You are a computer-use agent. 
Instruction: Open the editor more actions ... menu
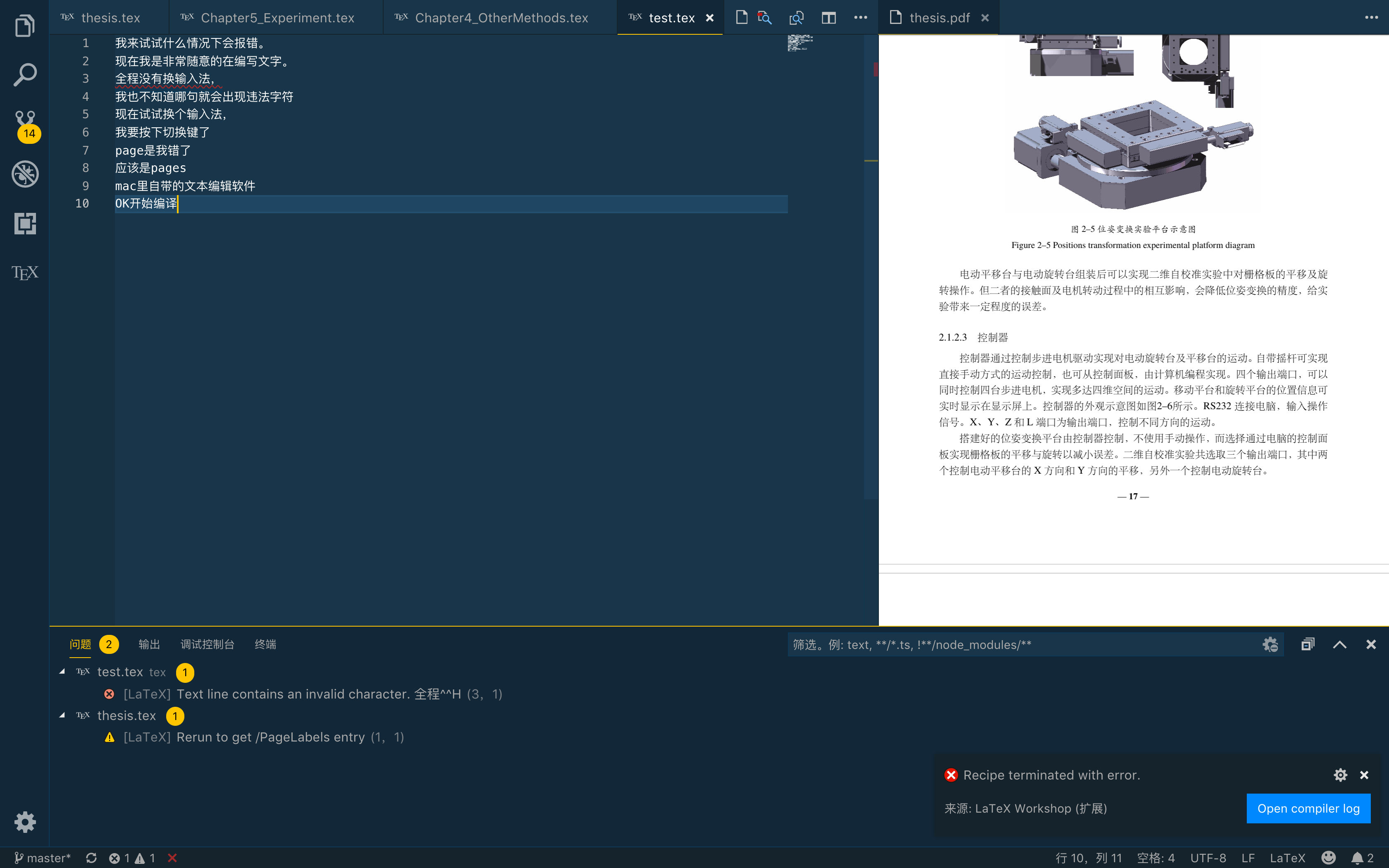coord(860,18)
